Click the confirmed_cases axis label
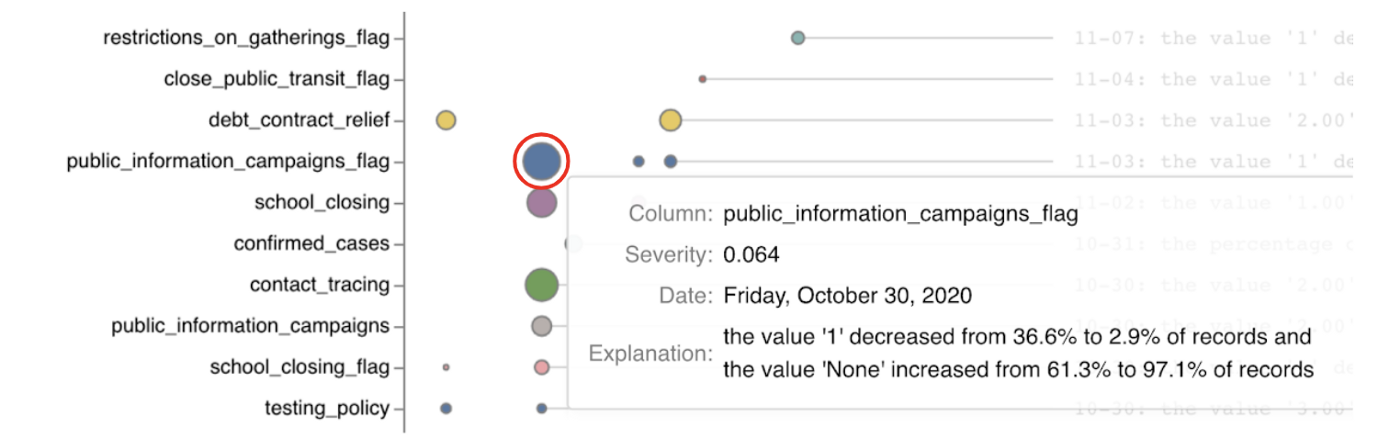1400x448 pixels. (x=311, y=243)
